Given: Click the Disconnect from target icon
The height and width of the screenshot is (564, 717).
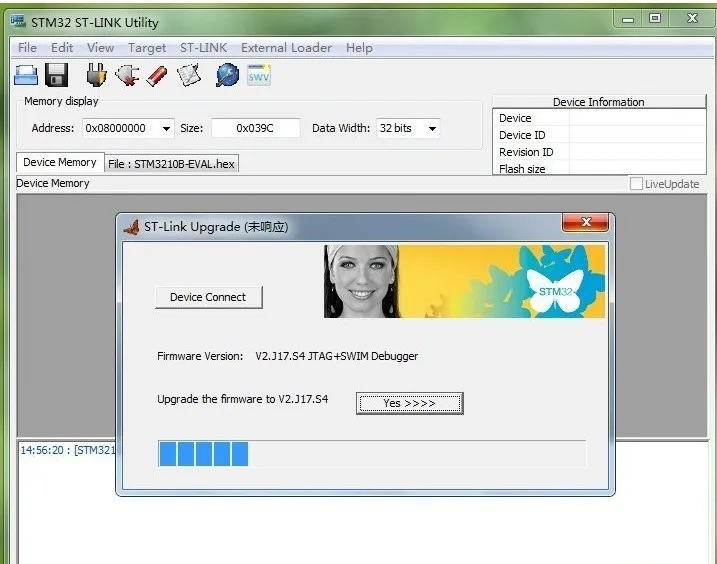Looking at the screenshot, I should coord(127,75).
